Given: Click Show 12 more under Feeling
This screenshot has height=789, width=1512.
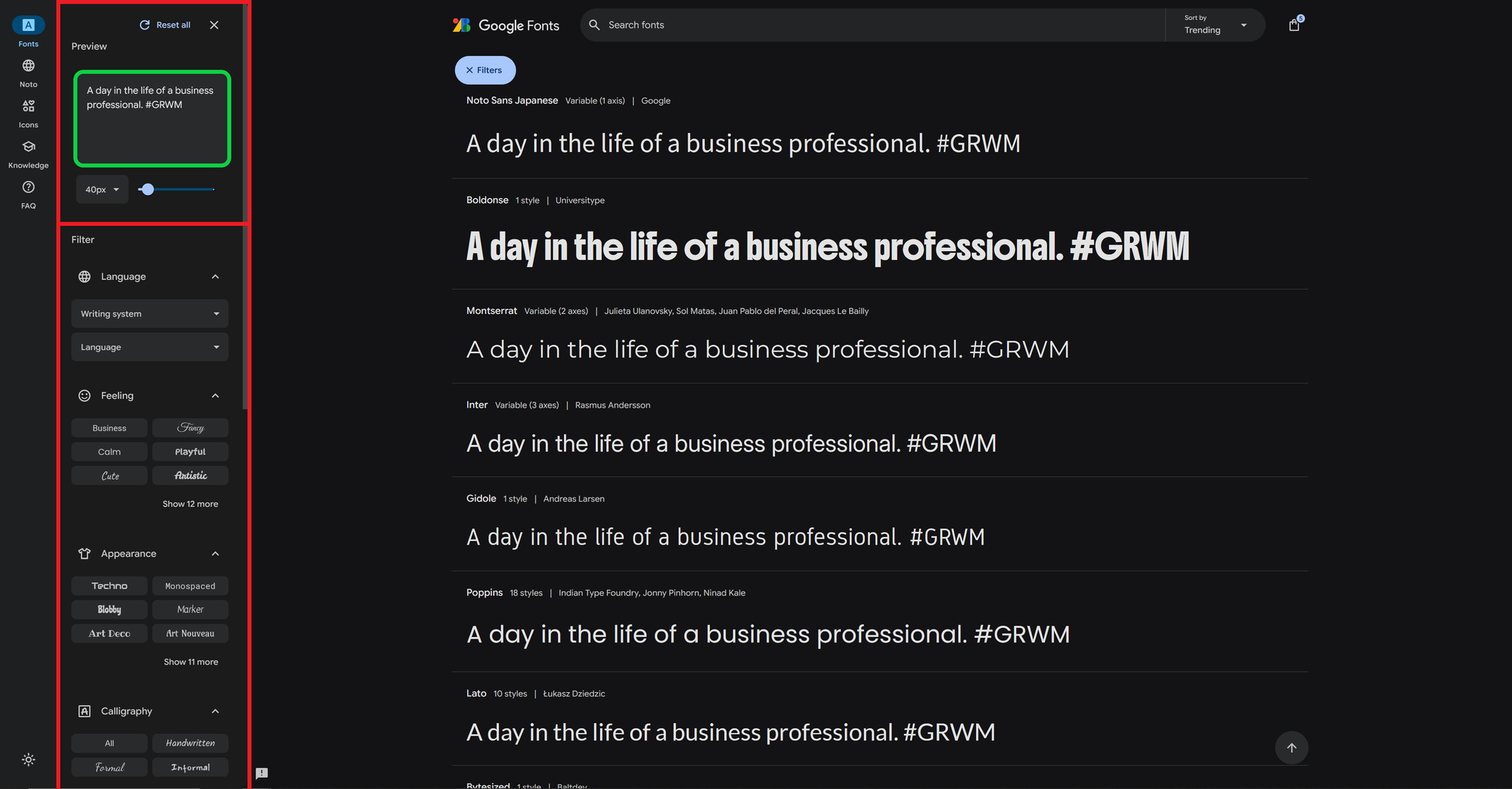Looking at the screenshot, I should (x=190, y=503).
